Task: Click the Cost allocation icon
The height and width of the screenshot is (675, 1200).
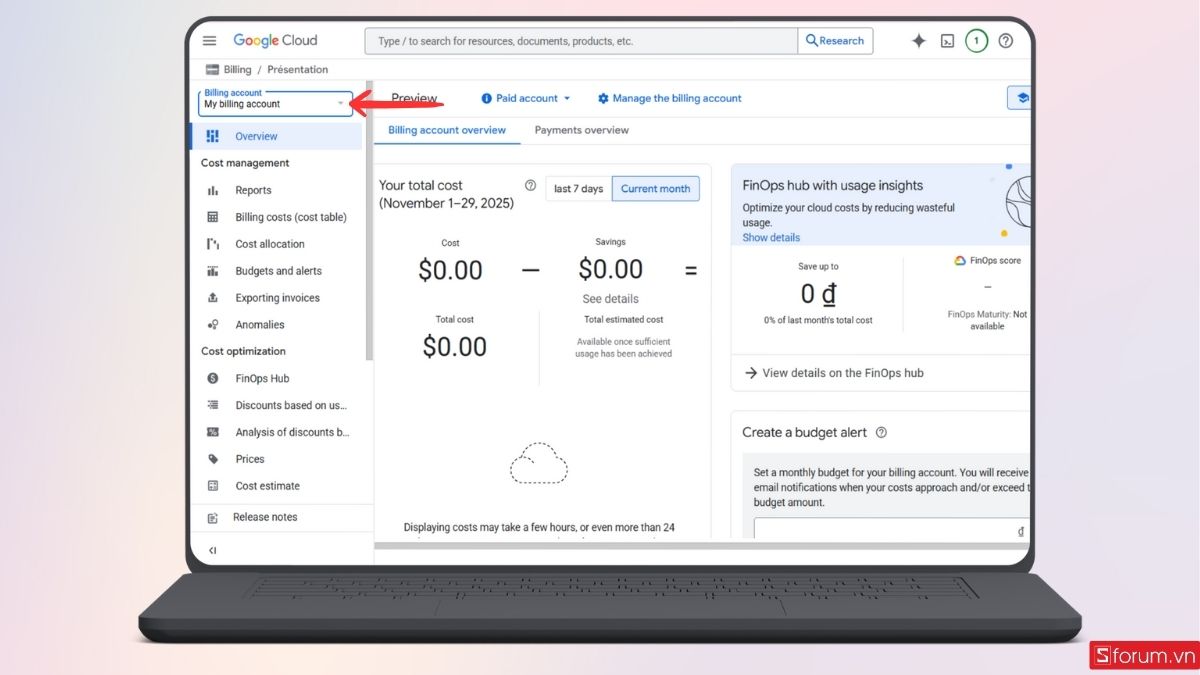Action: click(x=212, y=244)
